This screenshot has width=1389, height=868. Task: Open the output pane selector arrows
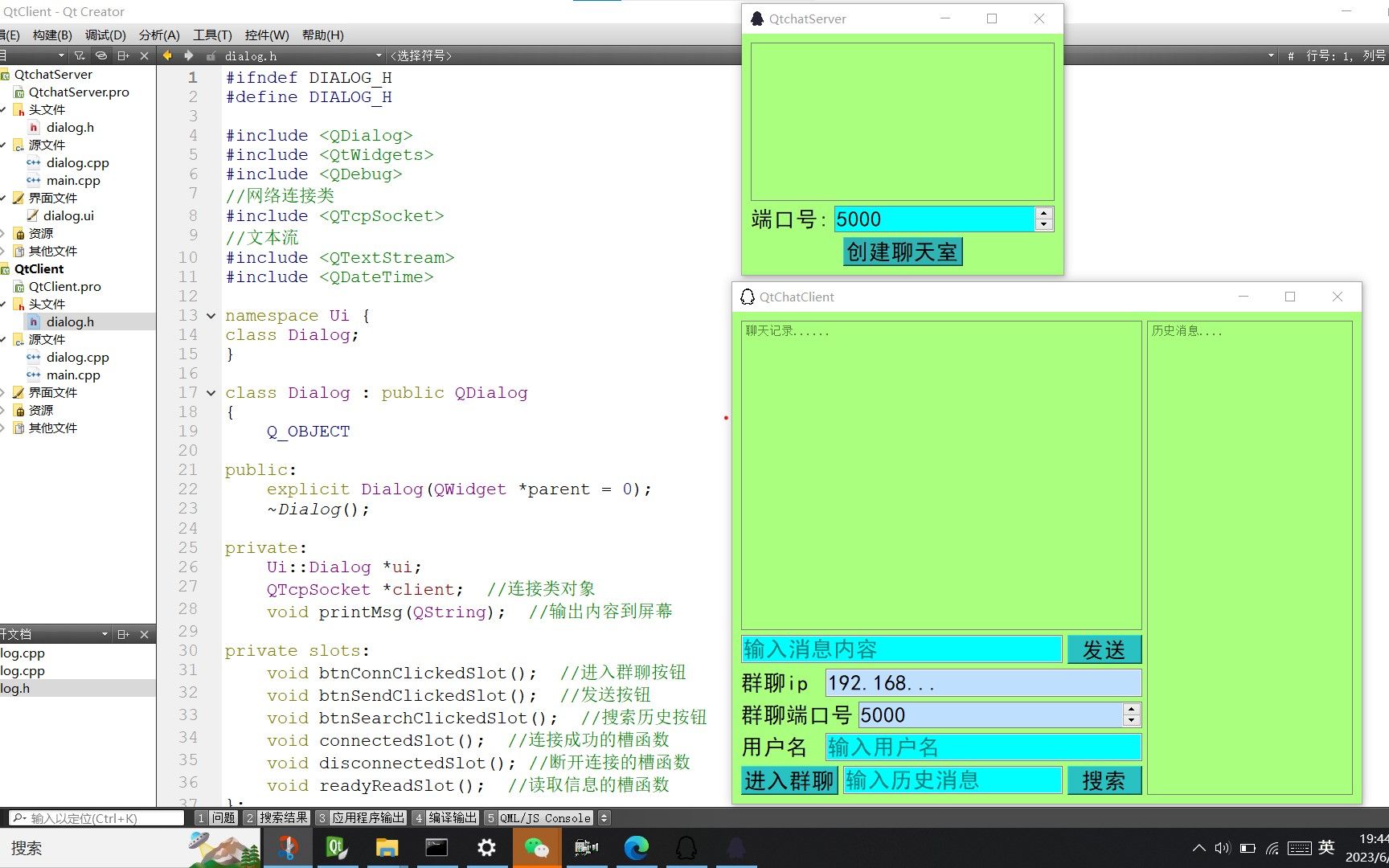click(604, 817)
